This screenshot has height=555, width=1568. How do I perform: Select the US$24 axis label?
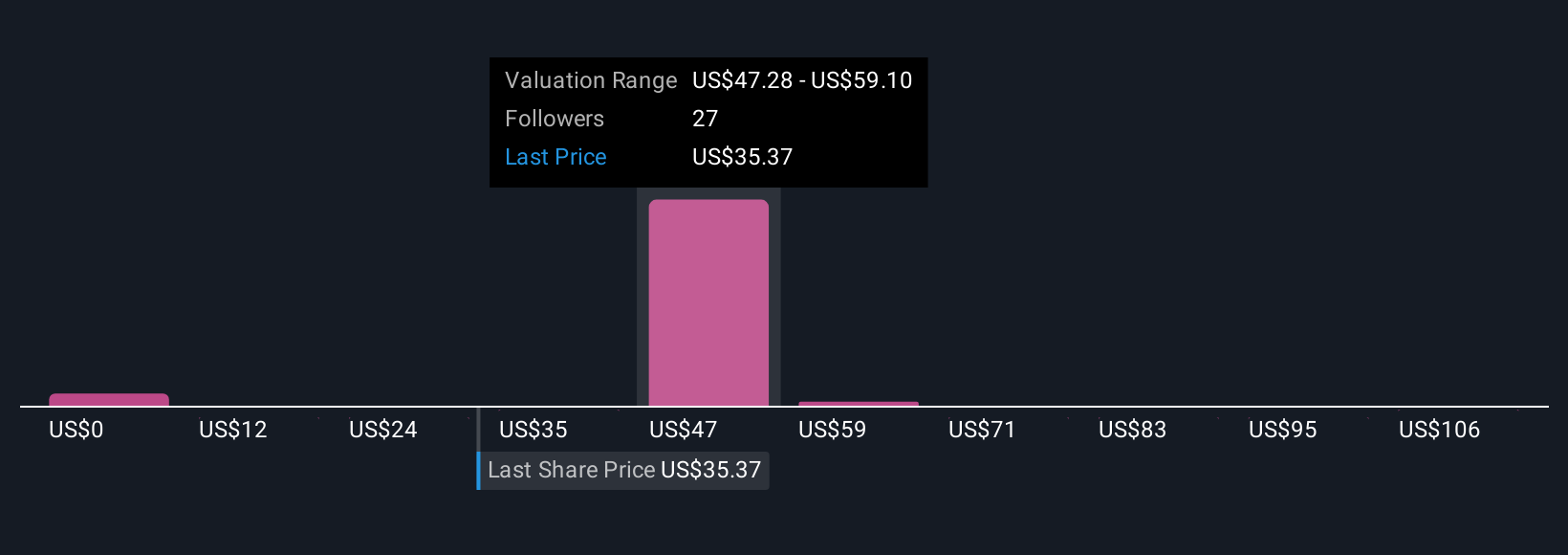[383, 430]
